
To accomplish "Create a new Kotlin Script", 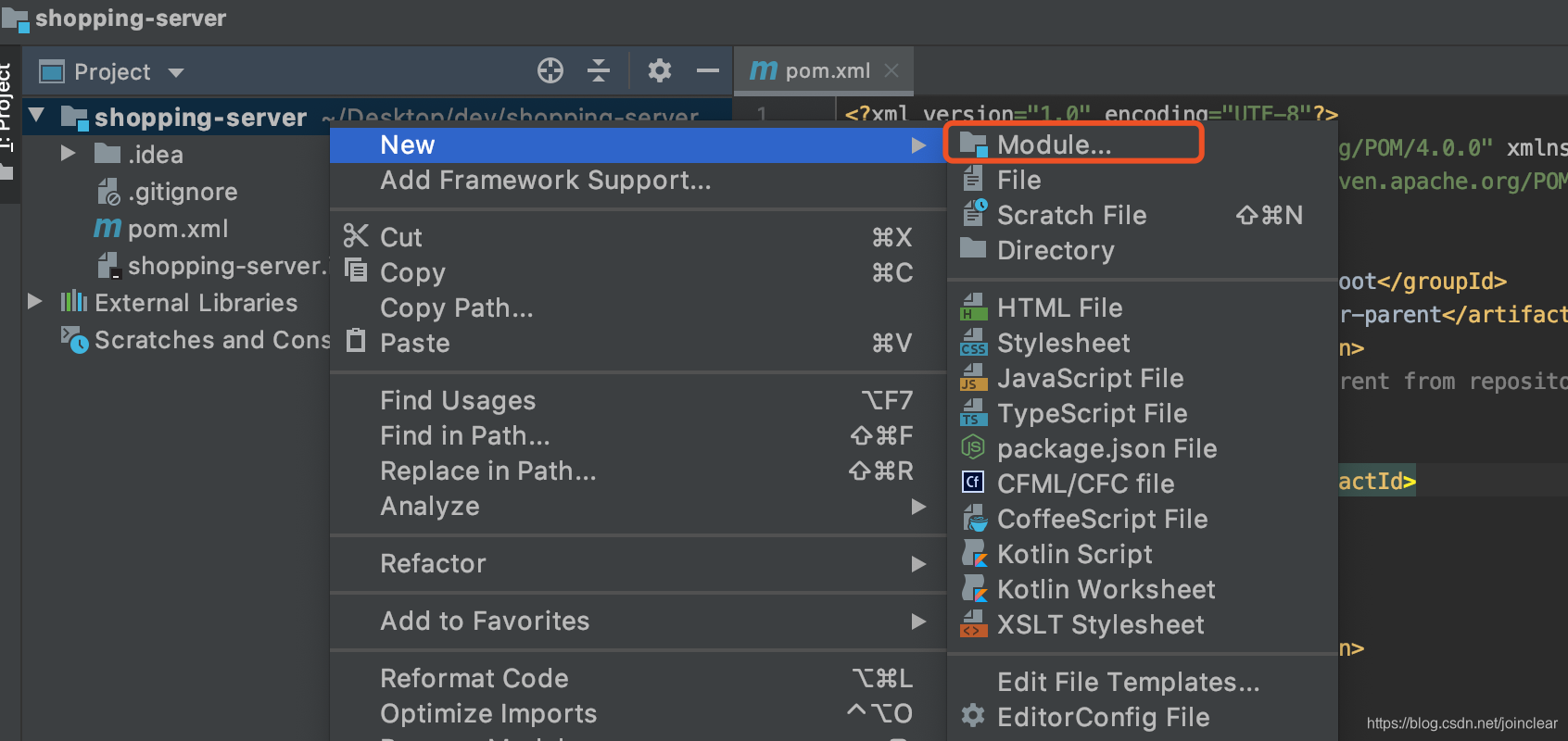I will [x=1143, y=554].
